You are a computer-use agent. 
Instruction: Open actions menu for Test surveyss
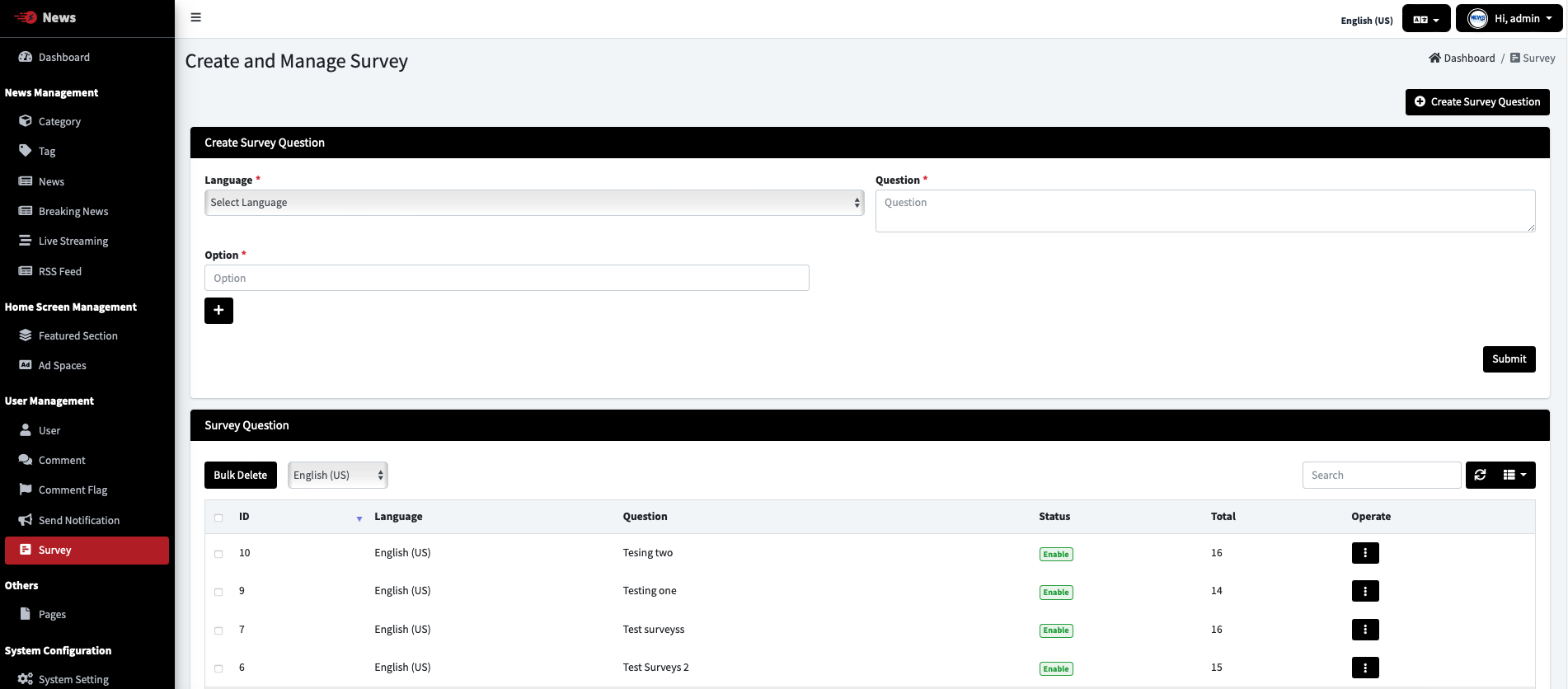pyautogui.click(x=1365, y=630)
